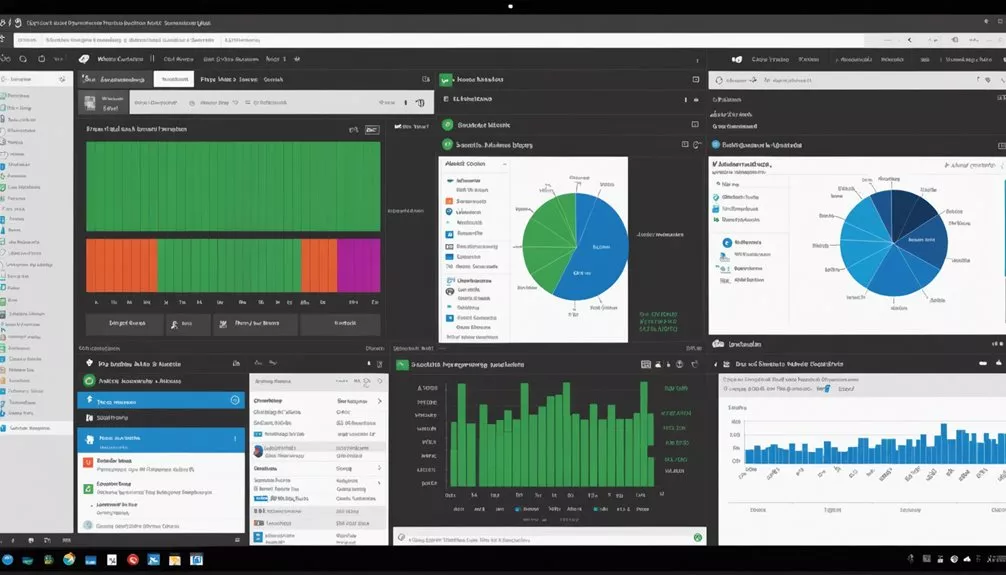Expand the first row chevron in the white list panel
The height and width of the screenshot is (575, 1006).
pyautogui.click(x=379, y=401)
